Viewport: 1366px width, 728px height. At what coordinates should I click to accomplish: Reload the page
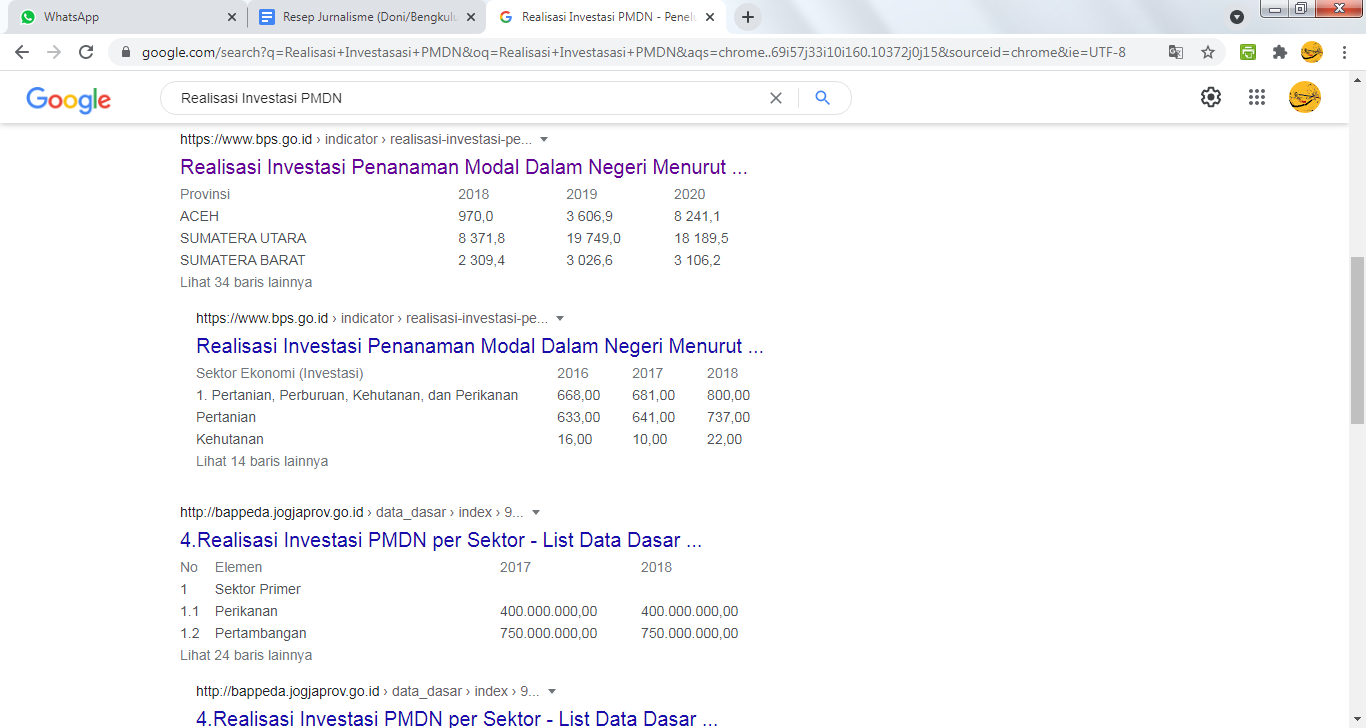(x=86, y=52)
